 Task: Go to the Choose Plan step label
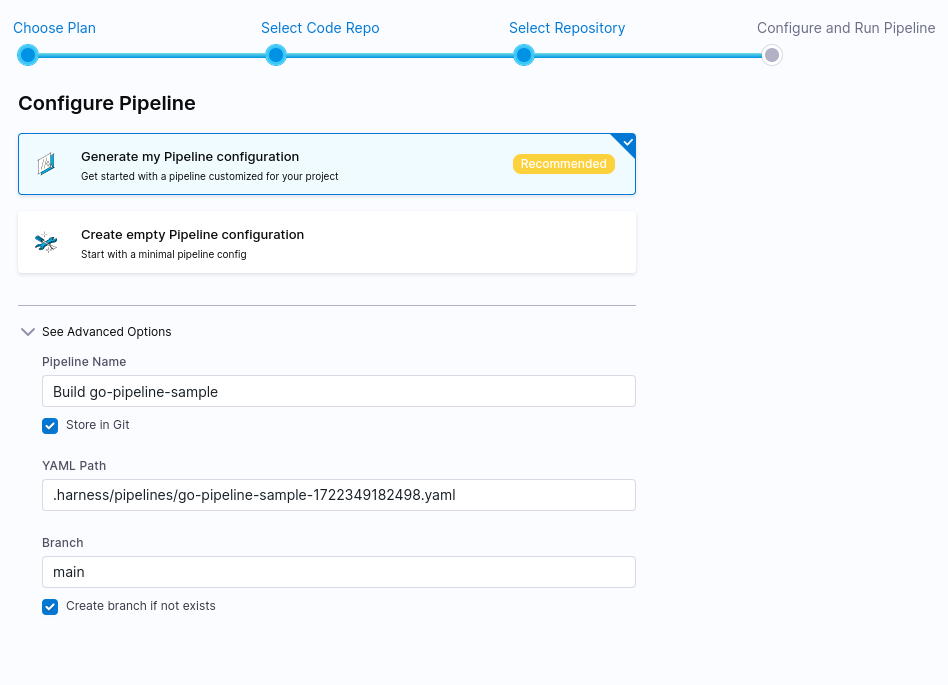coord(55,28)
